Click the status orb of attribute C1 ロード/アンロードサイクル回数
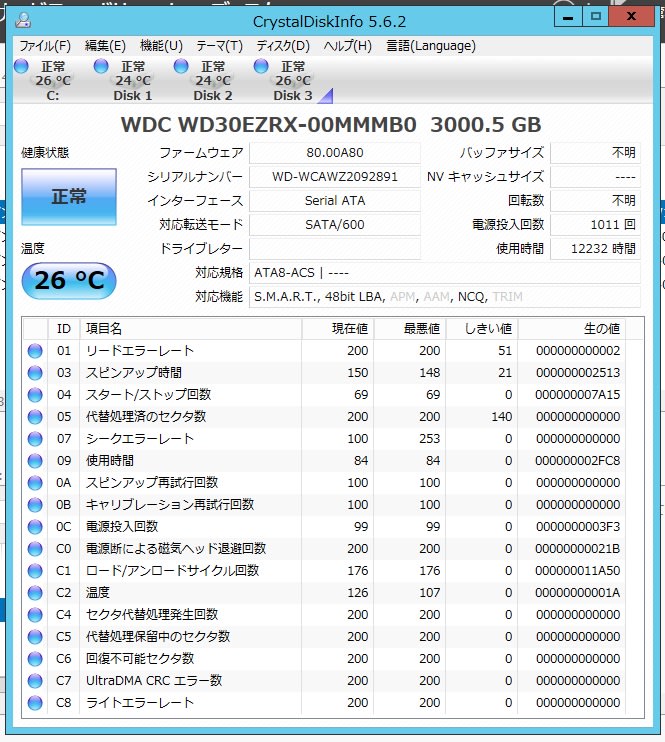The image size is (665, 742). pos(35,571)
